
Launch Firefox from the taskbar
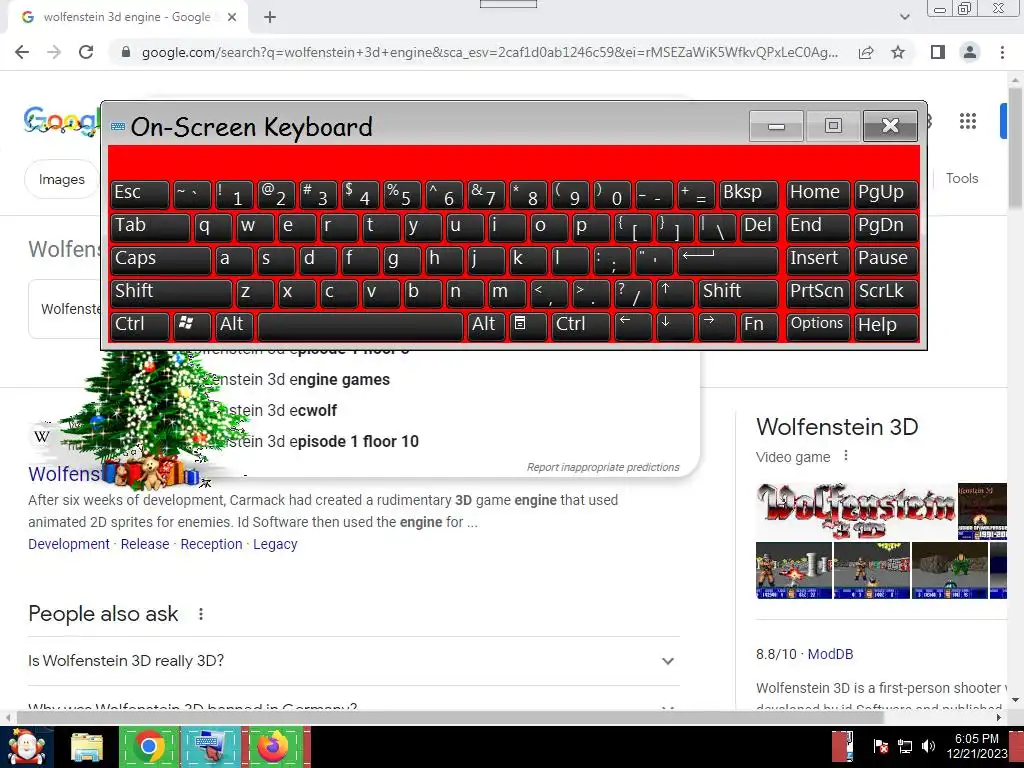[273, 747]
